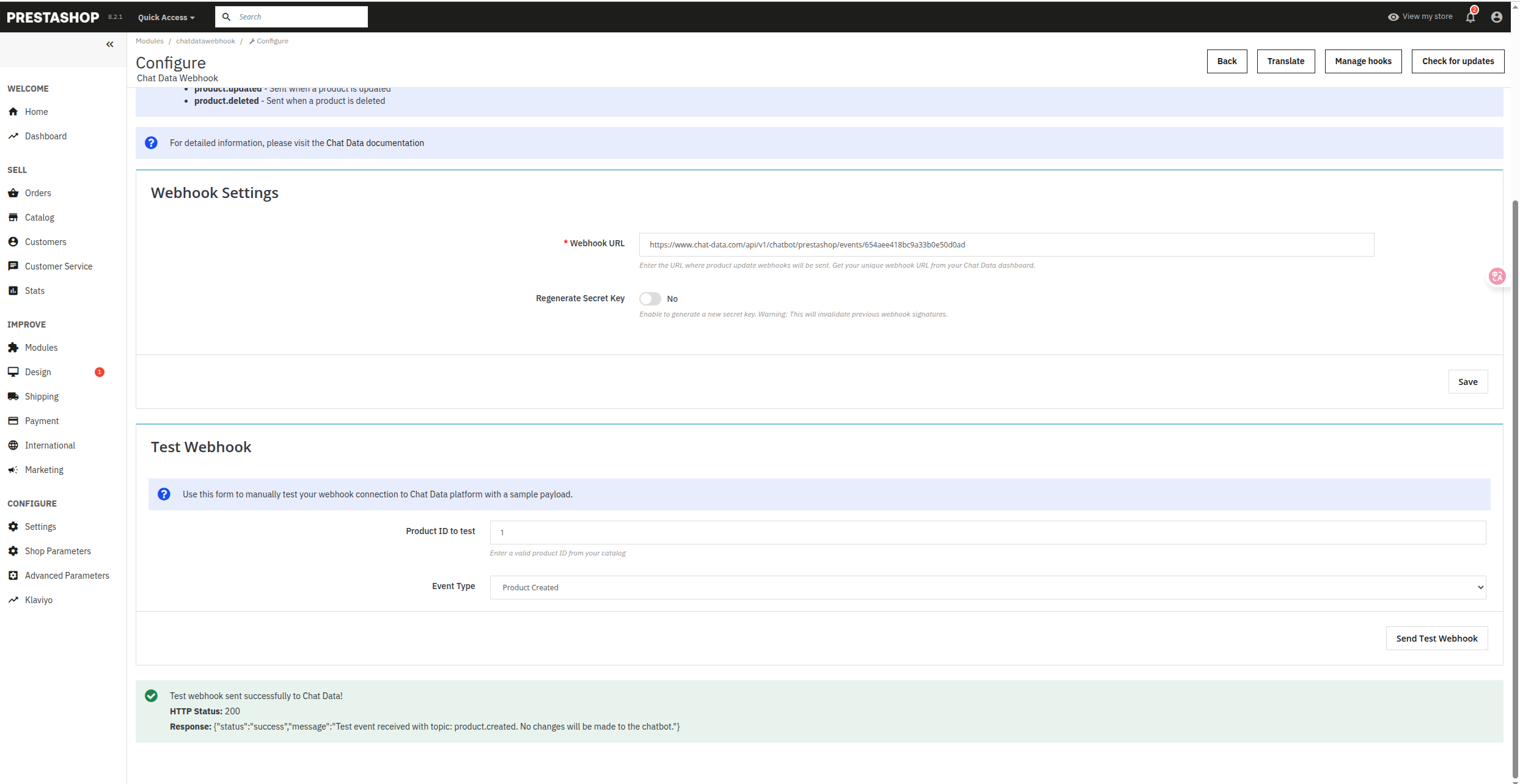1520x784 pixels.
Task: Click the search magnifier icon
Action: [x=226, y=16]
